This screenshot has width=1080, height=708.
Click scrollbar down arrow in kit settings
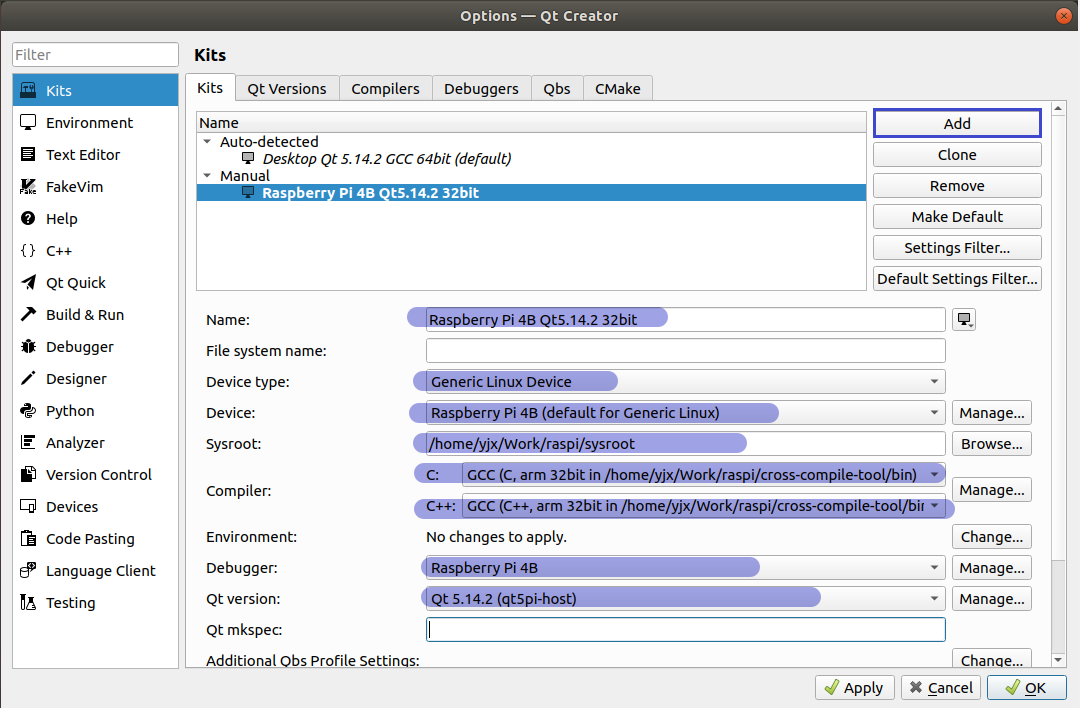coord(1058,660)
